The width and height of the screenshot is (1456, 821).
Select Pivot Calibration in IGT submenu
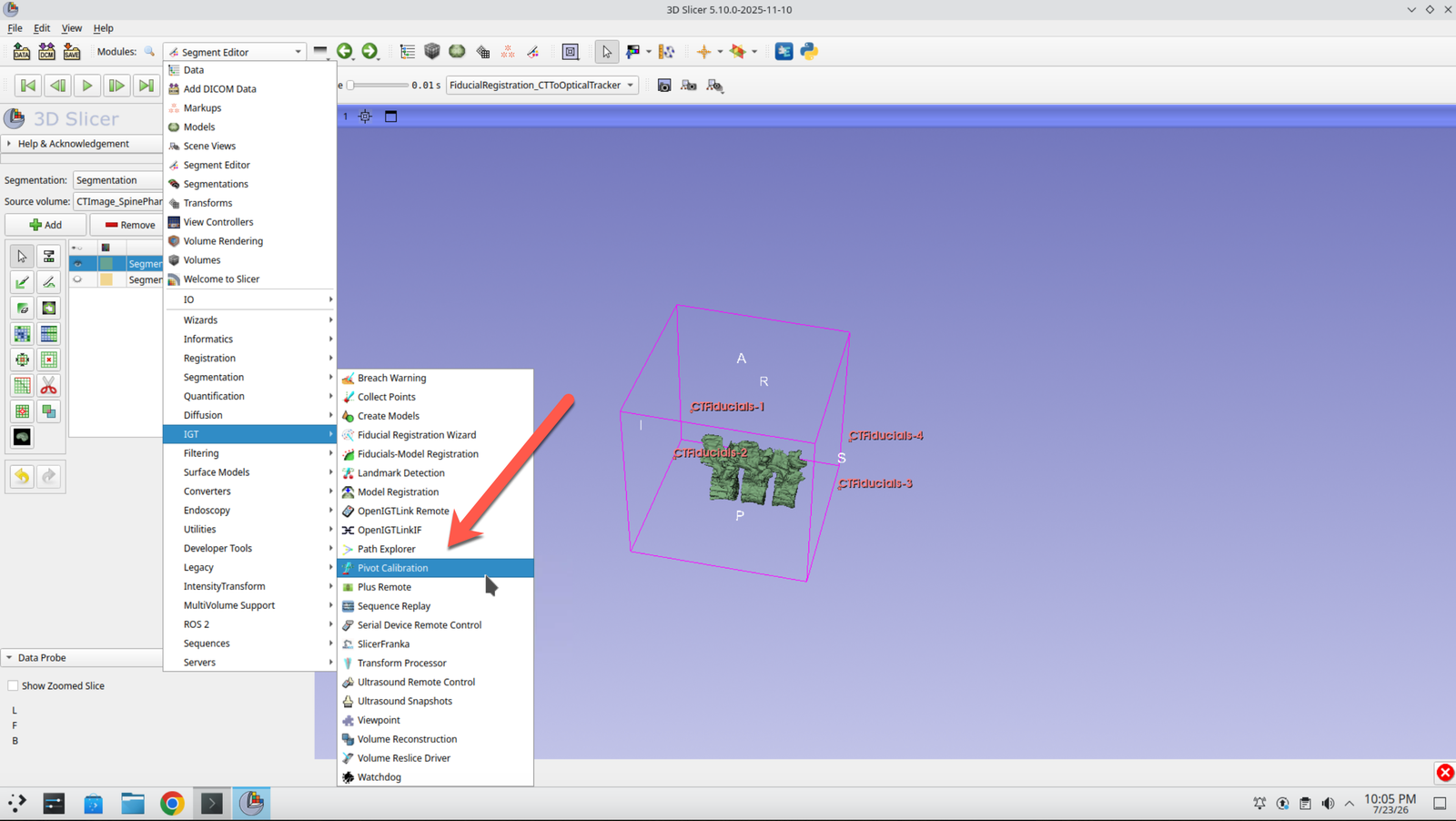pyautogui.click(x=435, y=568)
